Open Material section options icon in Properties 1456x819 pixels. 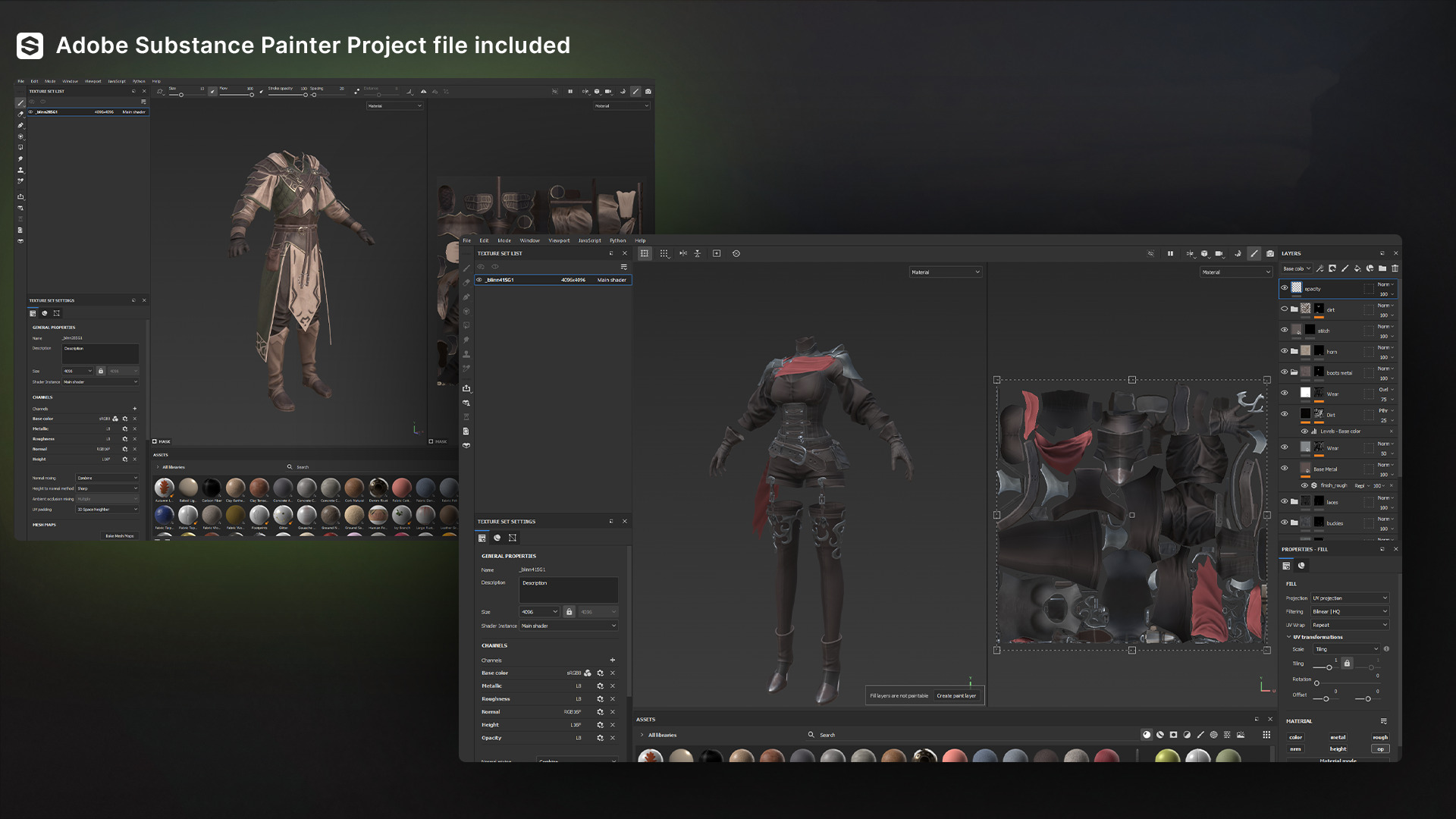1384,721
